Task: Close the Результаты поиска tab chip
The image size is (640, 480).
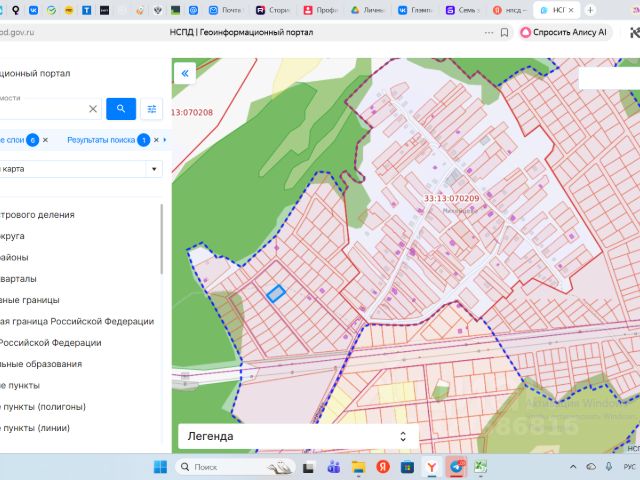Action: [x=156, y=140]
